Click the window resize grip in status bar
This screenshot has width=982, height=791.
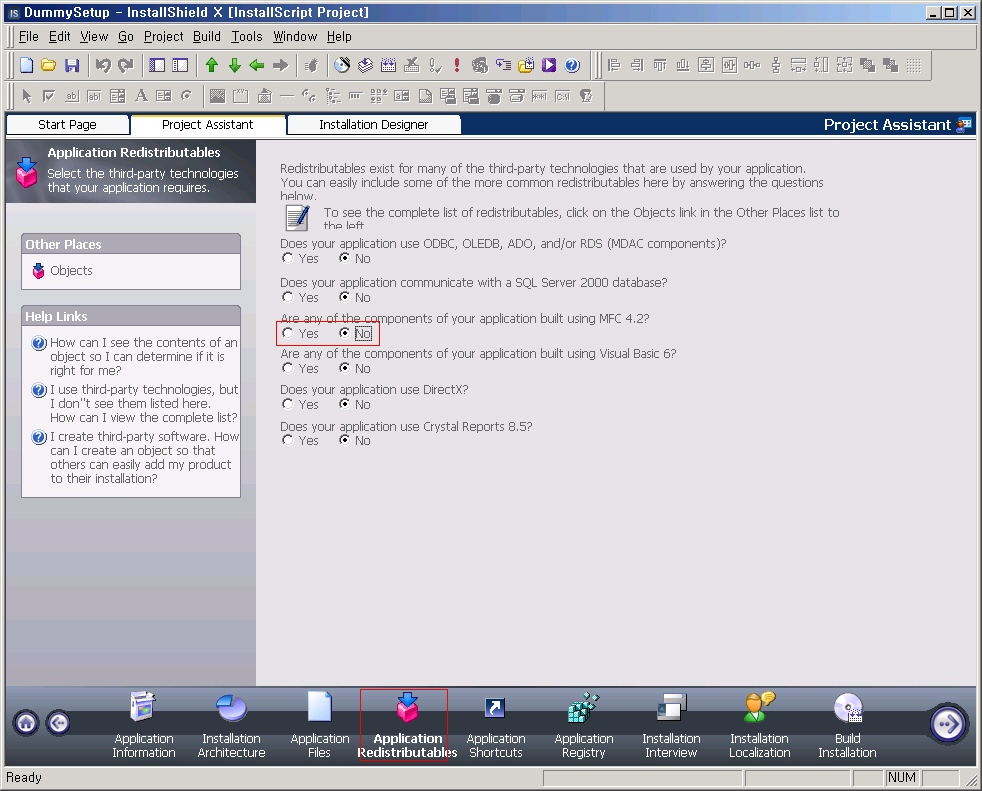pos(972,779)
